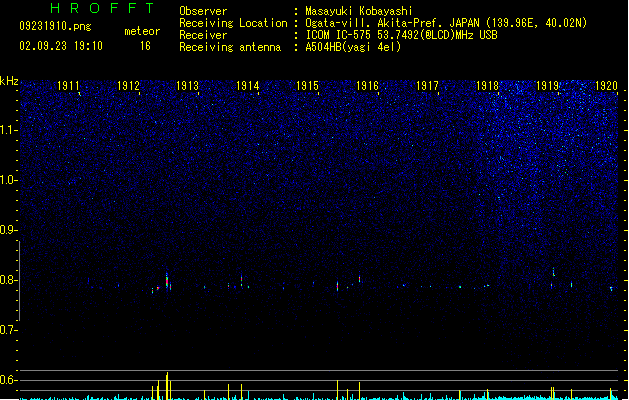This screenshot has width=629, height=400.
Task: Click the 0.8 frequency axis label
Action: pos(9,280)
